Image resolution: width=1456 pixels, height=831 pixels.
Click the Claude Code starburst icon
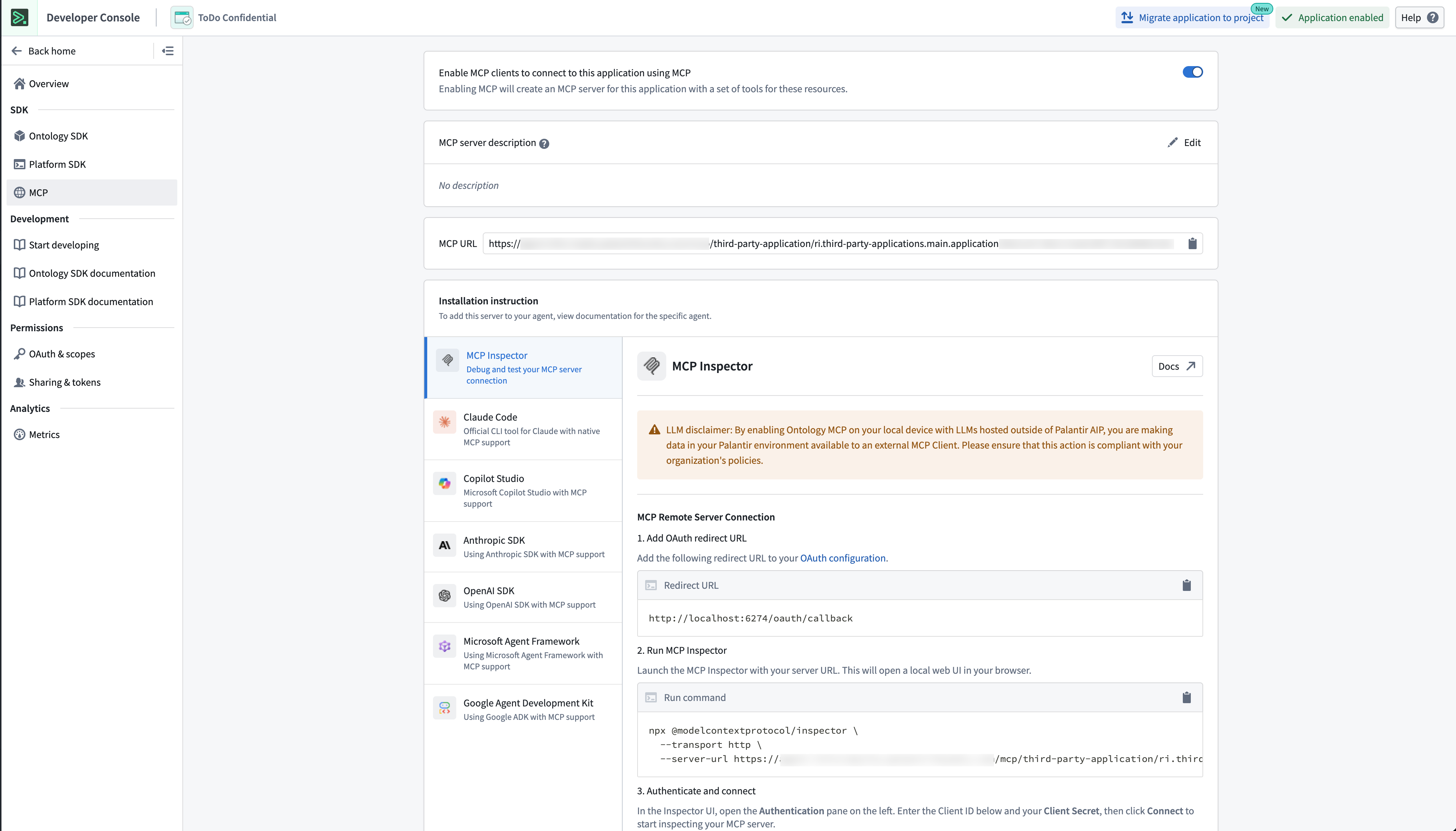click(445, 422)
